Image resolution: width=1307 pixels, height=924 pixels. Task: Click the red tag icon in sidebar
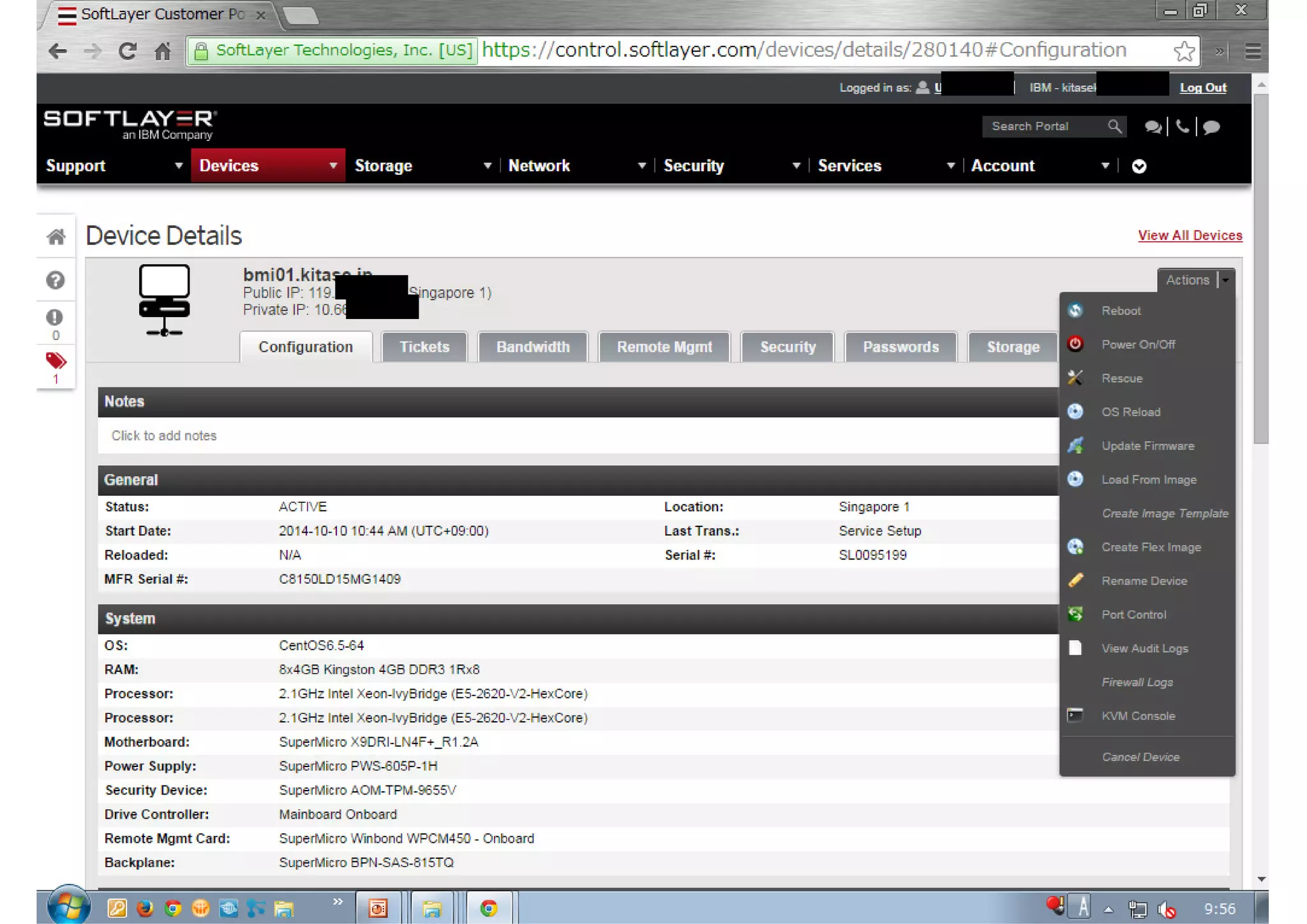click(56, 361)
